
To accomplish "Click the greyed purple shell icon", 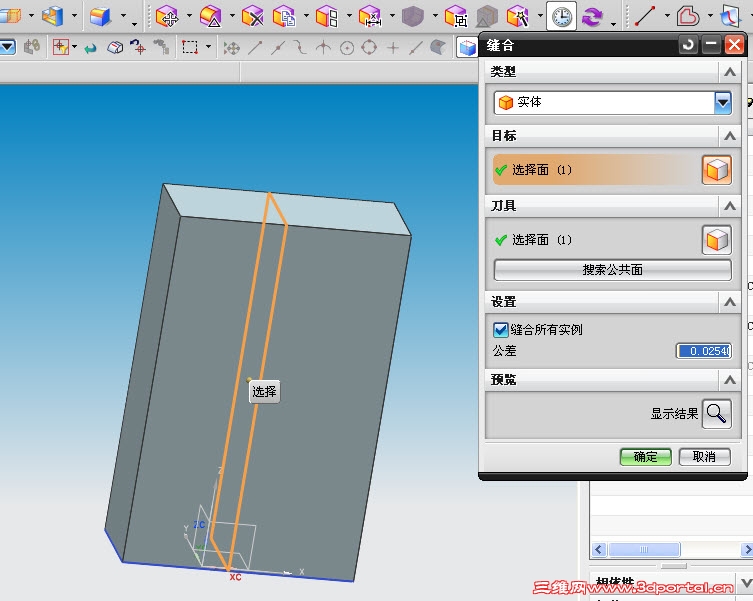I will pyautogui.click(x=413, y=16).
